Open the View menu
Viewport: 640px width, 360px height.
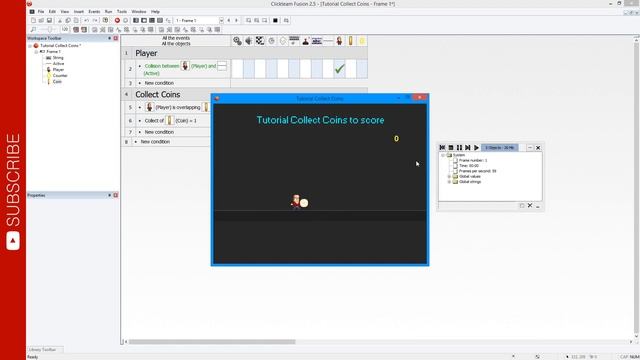tap(64, 11)
